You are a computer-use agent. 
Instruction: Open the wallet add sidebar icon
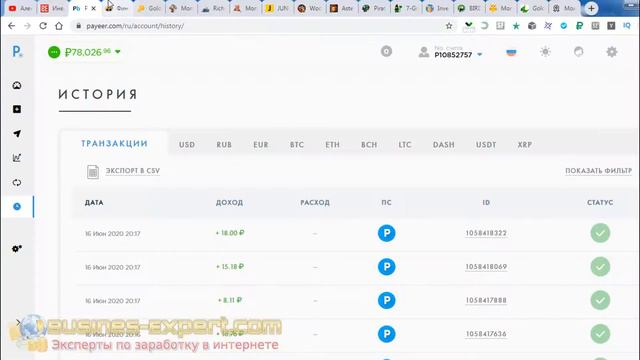point(17,109)
